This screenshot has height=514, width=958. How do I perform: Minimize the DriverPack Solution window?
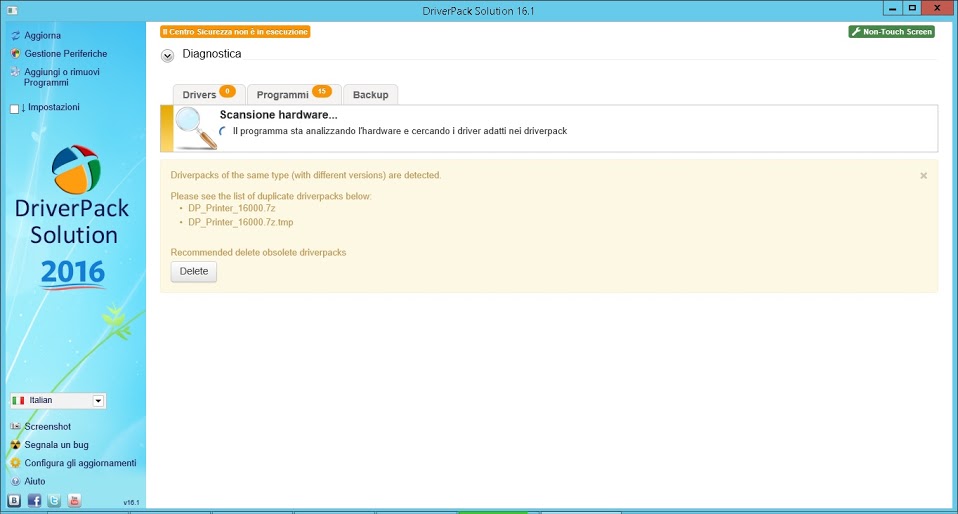(893, 9)
